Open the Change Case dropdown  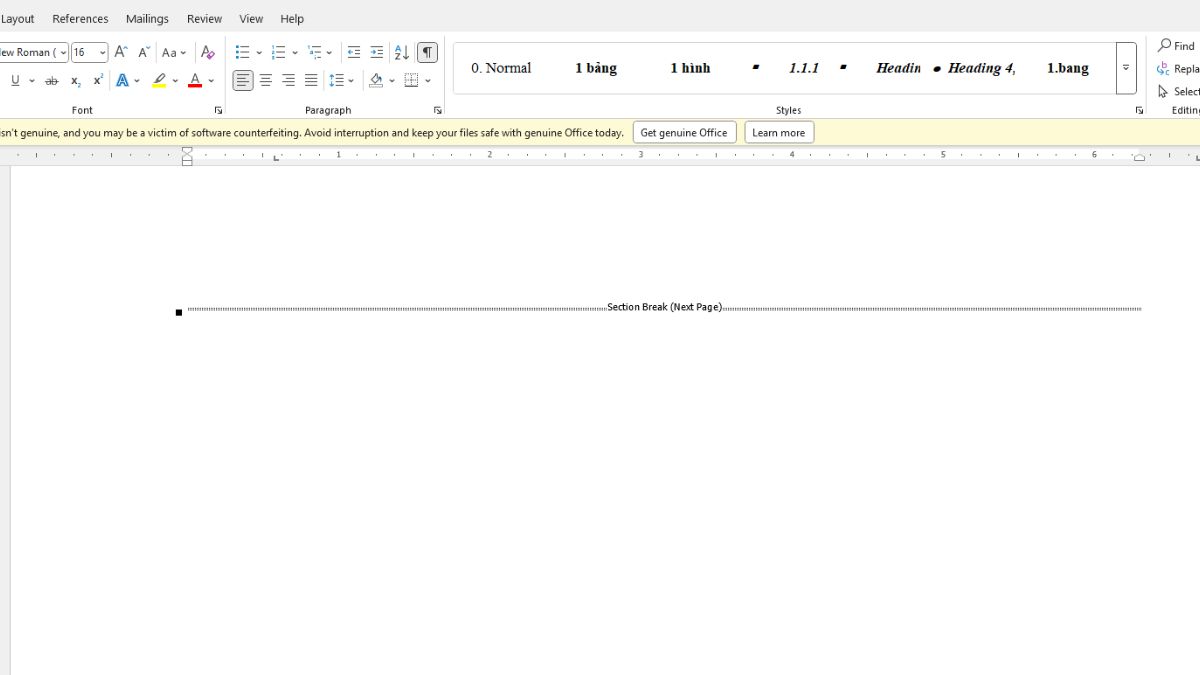[175, 52]
